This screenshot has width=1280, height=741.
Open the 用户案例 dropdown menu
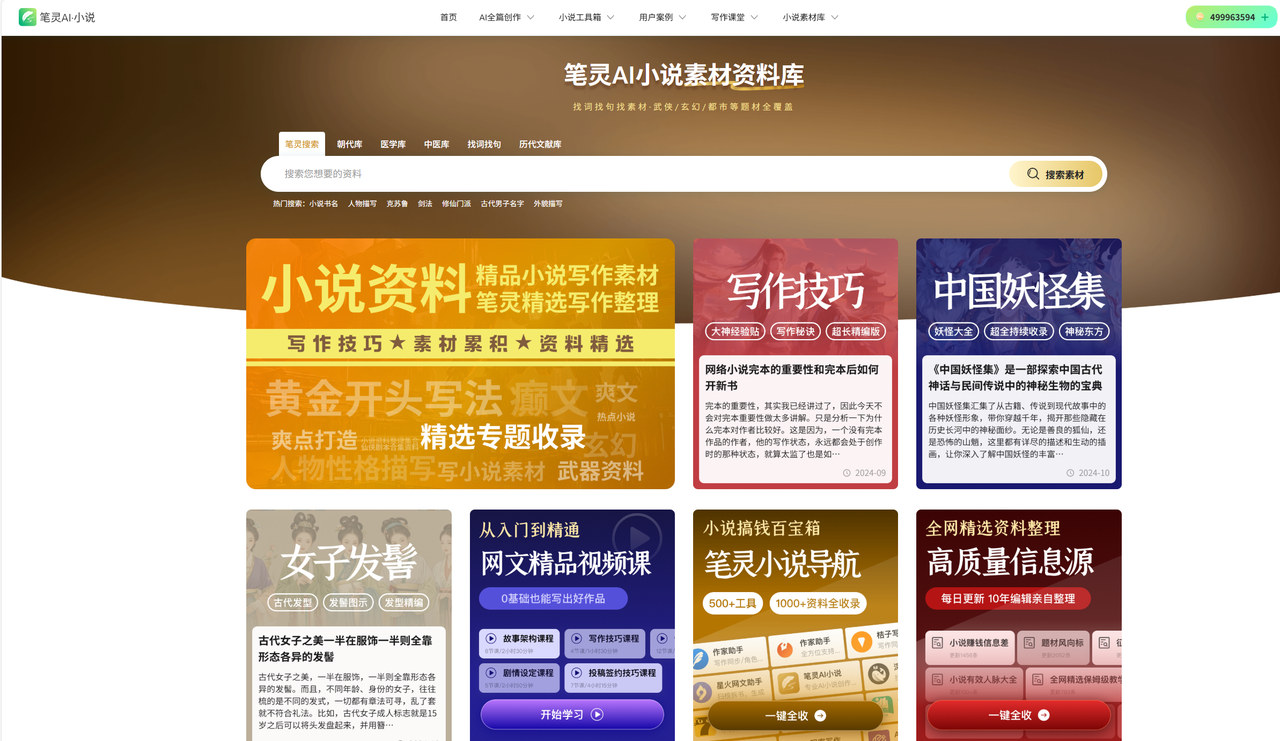pos(663,17)
